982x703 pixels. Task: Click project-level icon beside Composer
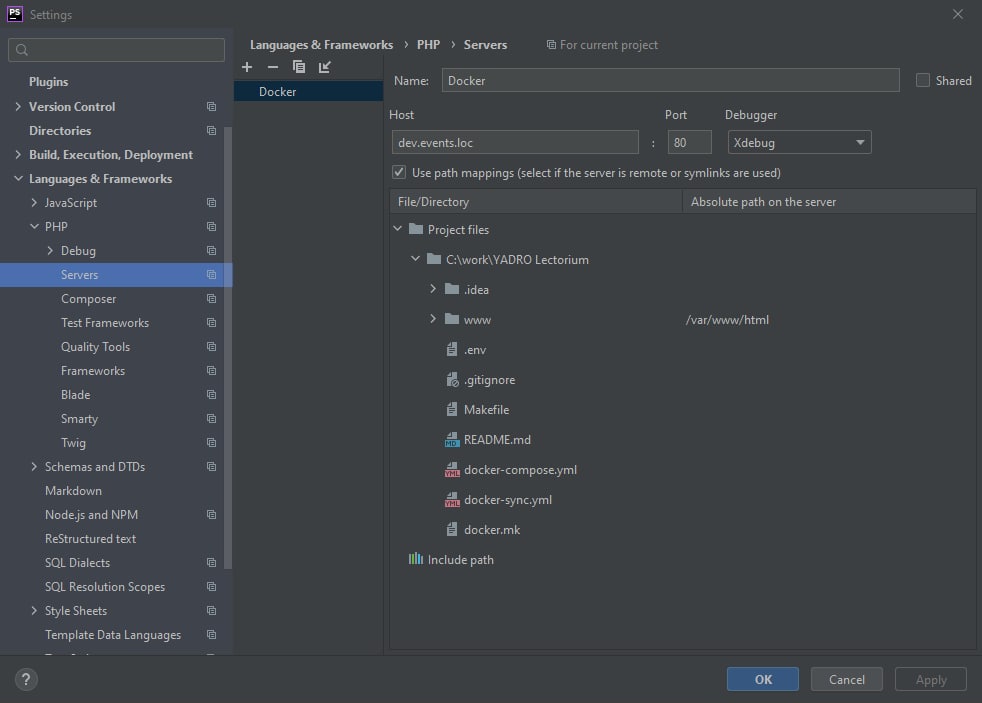click(x=212, y=299)
